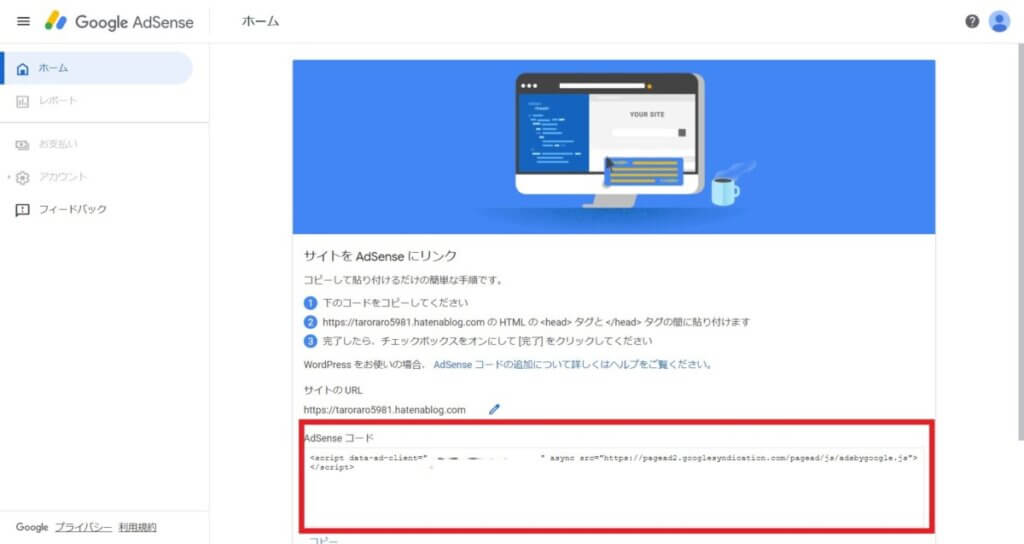Click the サイトの URL label
Viewport: 1024px width, 544px height.
click(332, 390)
